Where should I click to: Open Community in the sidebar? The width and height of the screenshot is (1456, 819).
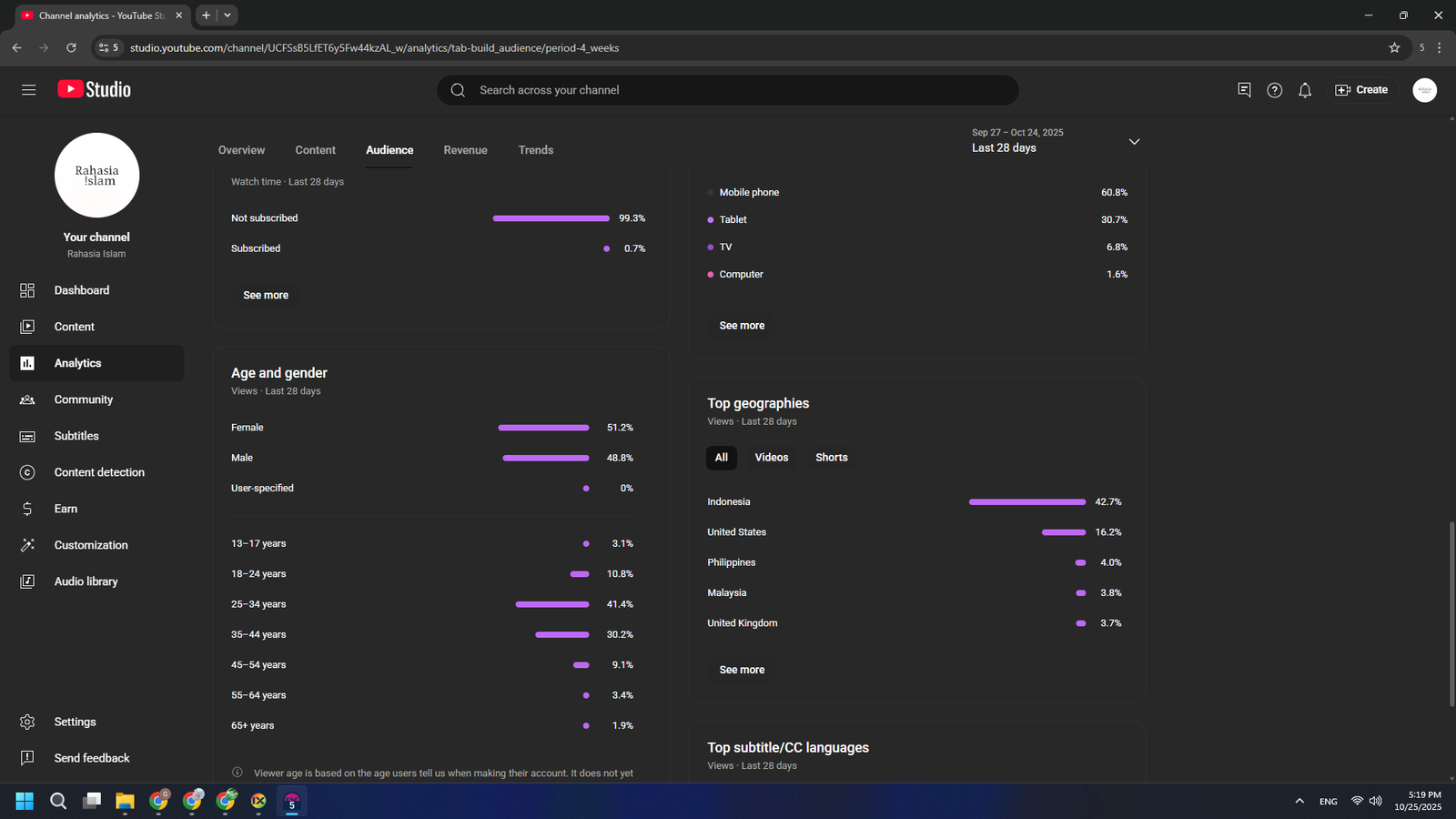tap(96, 399)
